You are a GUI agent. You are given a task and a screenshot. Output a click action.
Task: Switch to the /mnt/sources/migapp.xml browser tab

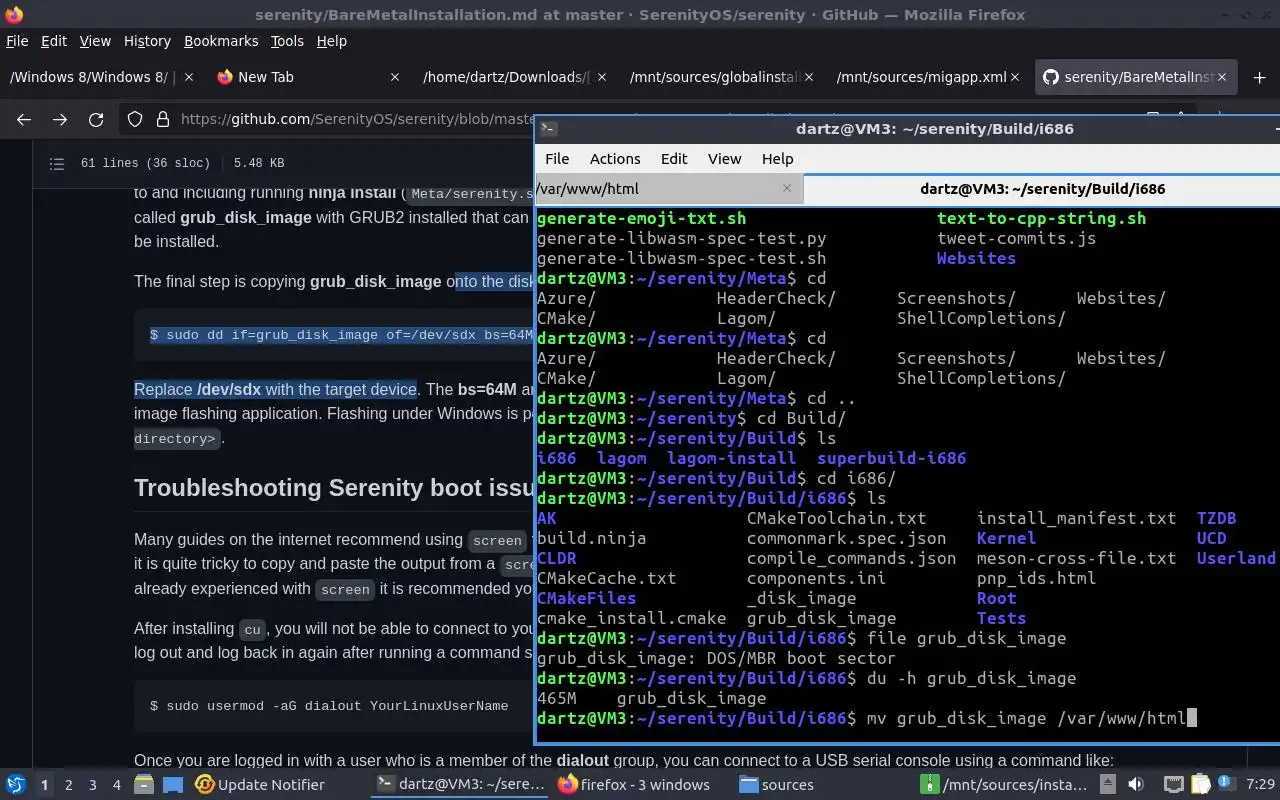[x=926, y=77]
